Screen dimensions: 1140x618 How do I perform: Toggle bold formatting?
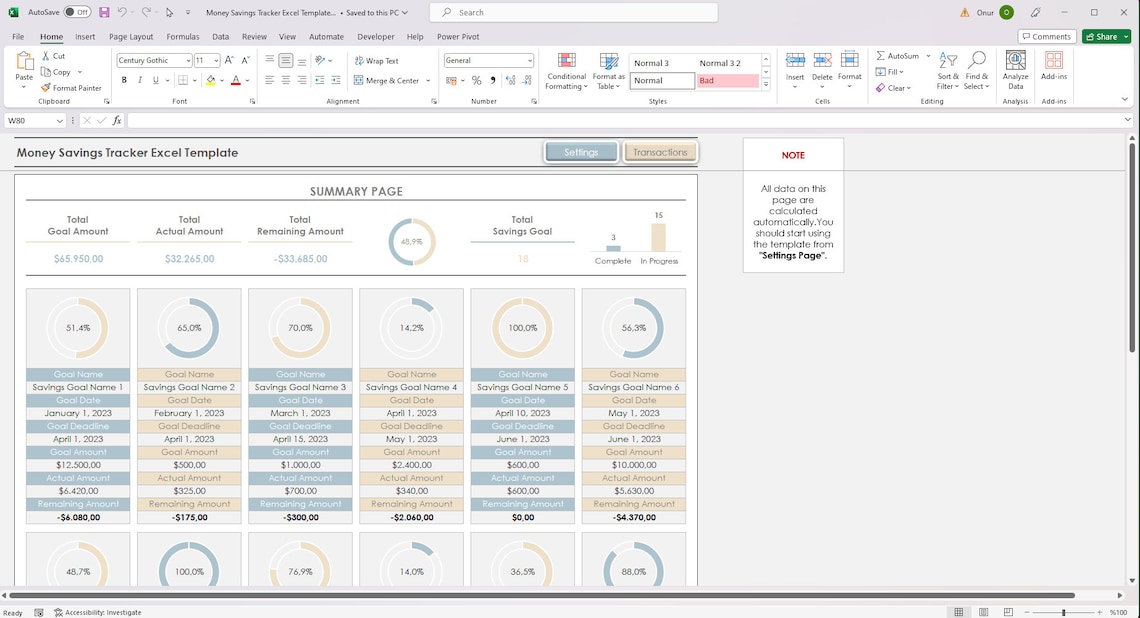(x=124, y=79)
